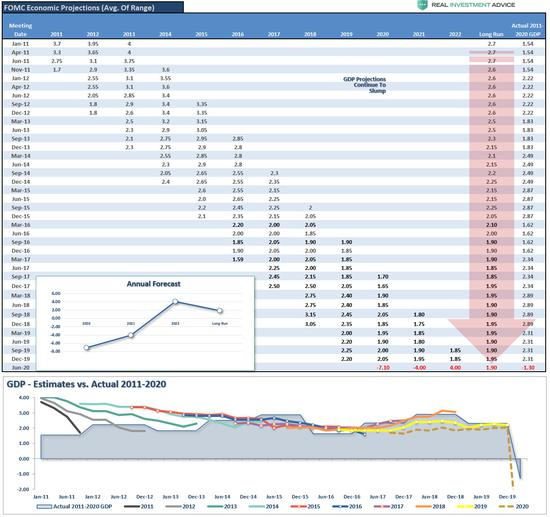Click the 2015 legend entry with red line
Screen dimensions: 550x517
click(306, 506)
